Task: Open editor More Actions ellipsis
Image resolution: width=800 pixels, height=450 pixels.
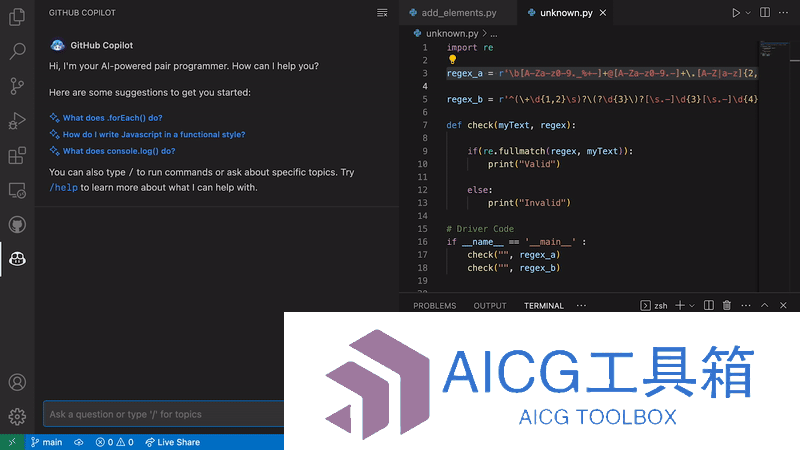Action: (x=783, y=13)
